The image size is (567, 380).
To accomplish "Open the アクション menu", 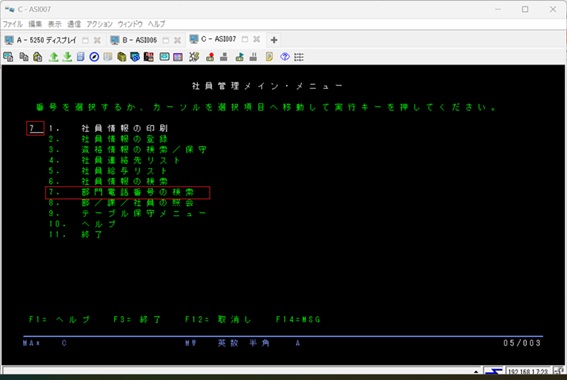I will [99, 24].
